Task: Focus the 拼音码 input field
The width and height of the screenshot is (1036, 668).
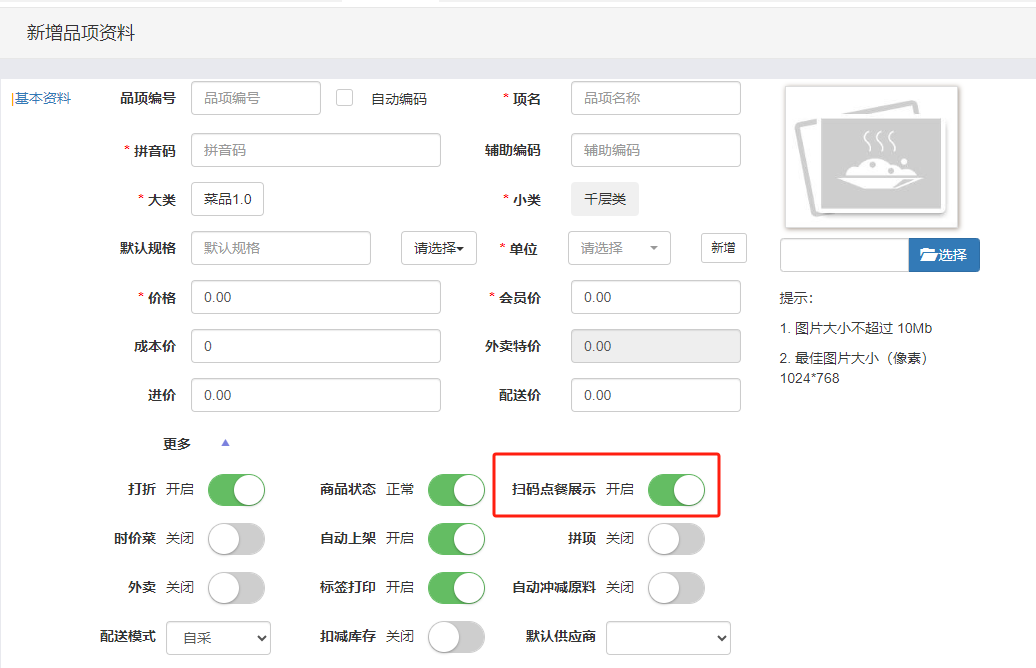Action: 316,150
